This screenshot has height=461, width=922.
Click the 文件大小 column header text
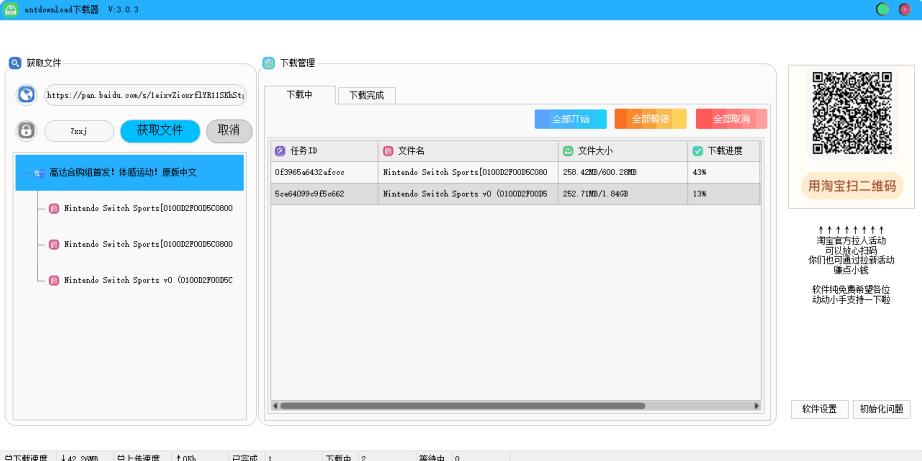point(595,151)
